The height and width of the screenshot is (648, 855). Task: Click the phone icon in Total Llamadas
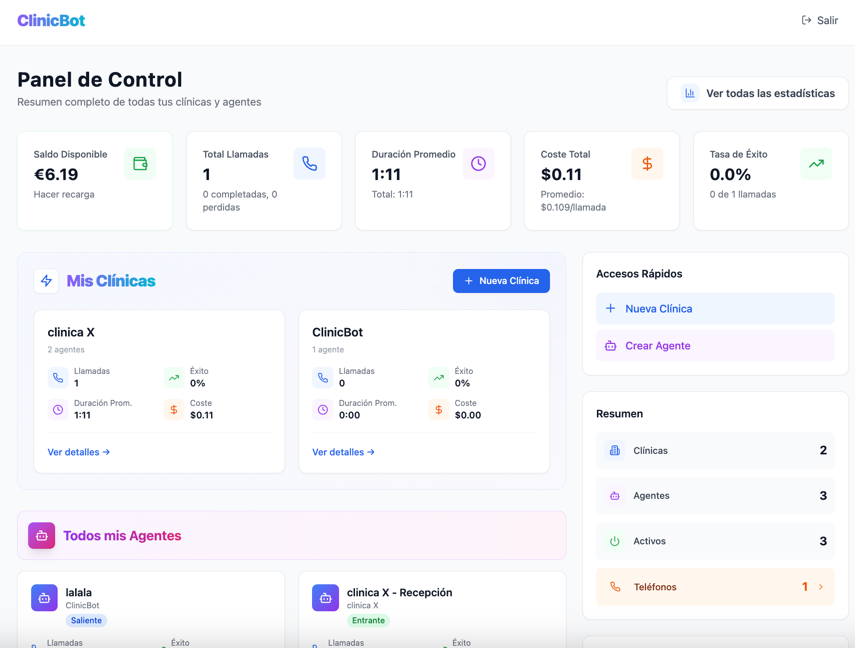(309, 164)
